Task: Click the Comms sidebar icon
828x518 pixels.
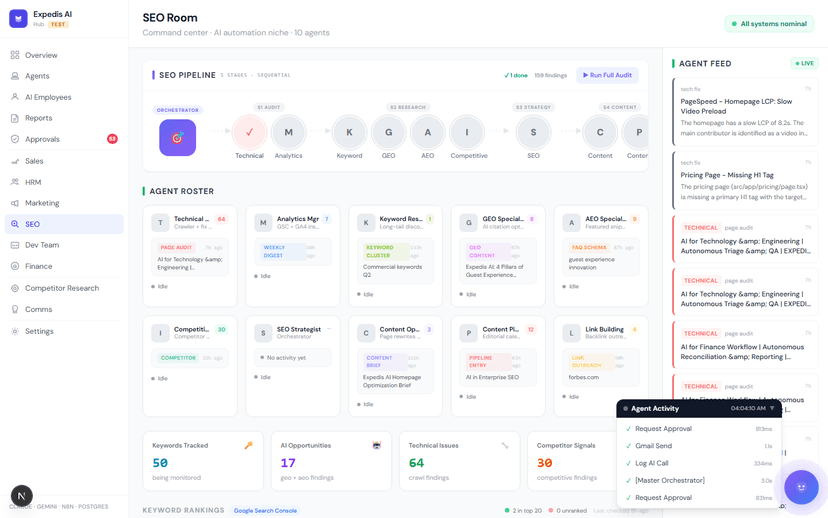Action: pos(15,309)
